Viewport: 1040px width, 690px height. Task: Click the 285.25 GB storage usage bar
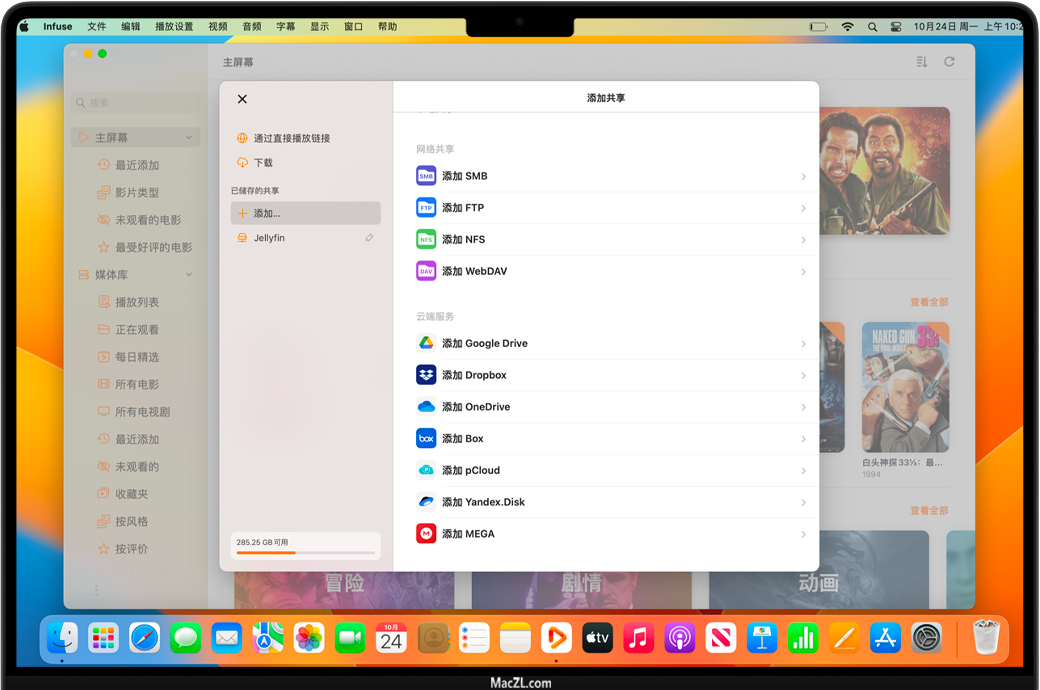(x=305, y=552)
